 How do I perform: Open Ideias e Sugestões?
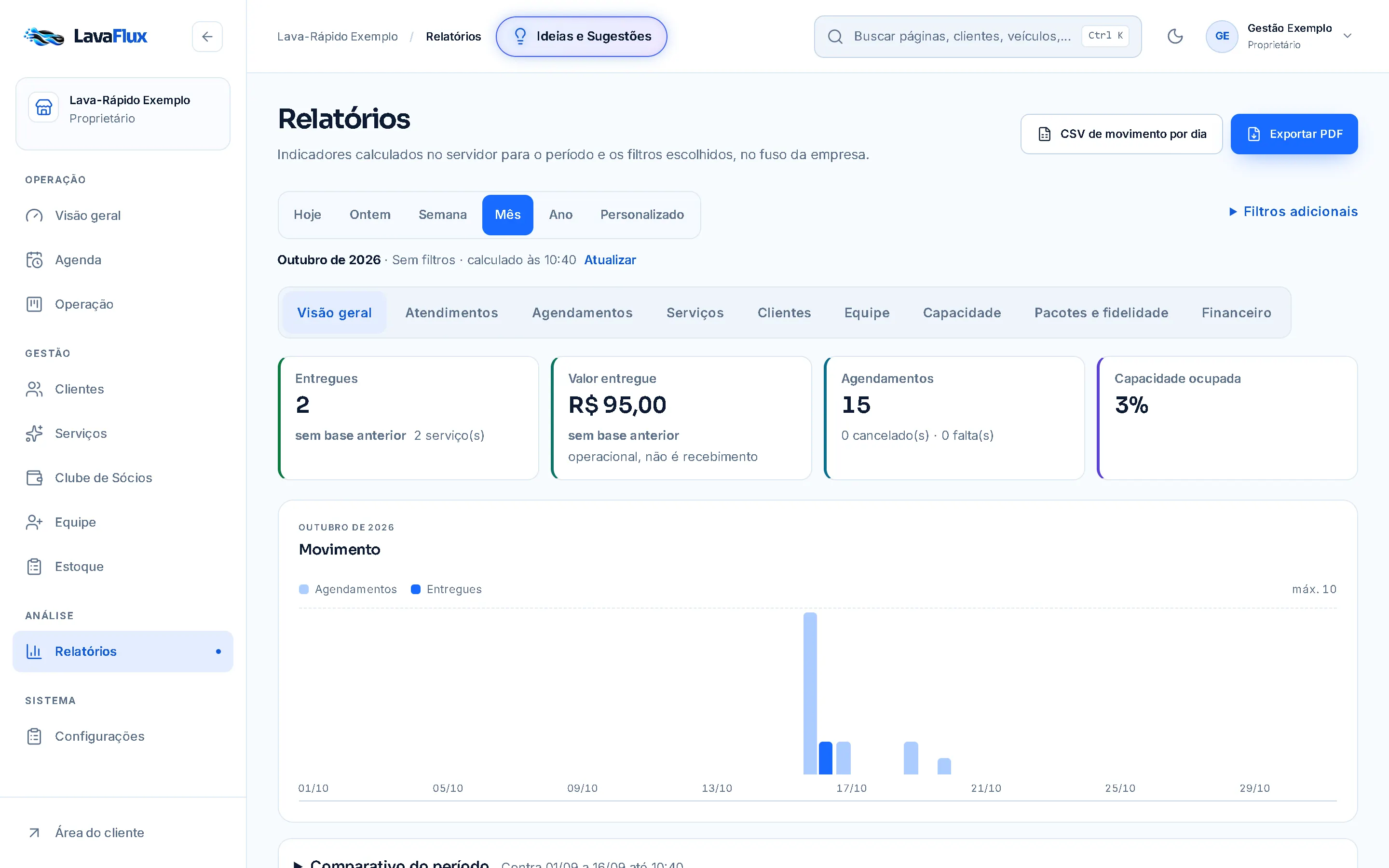[x=581, y=37]
